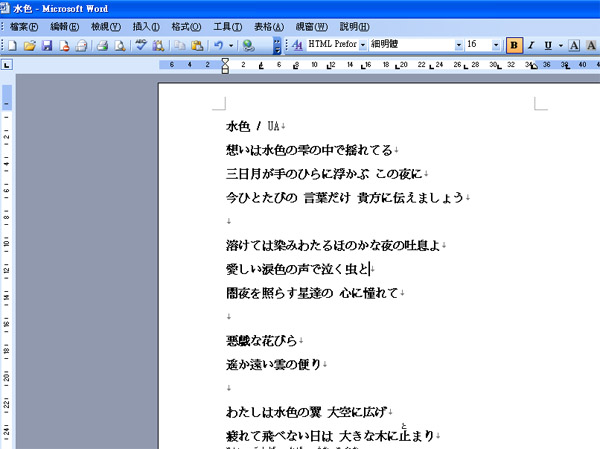Click the email envelope toolbar icon
This screenshot has height=449, width=600.
[81, 46]
